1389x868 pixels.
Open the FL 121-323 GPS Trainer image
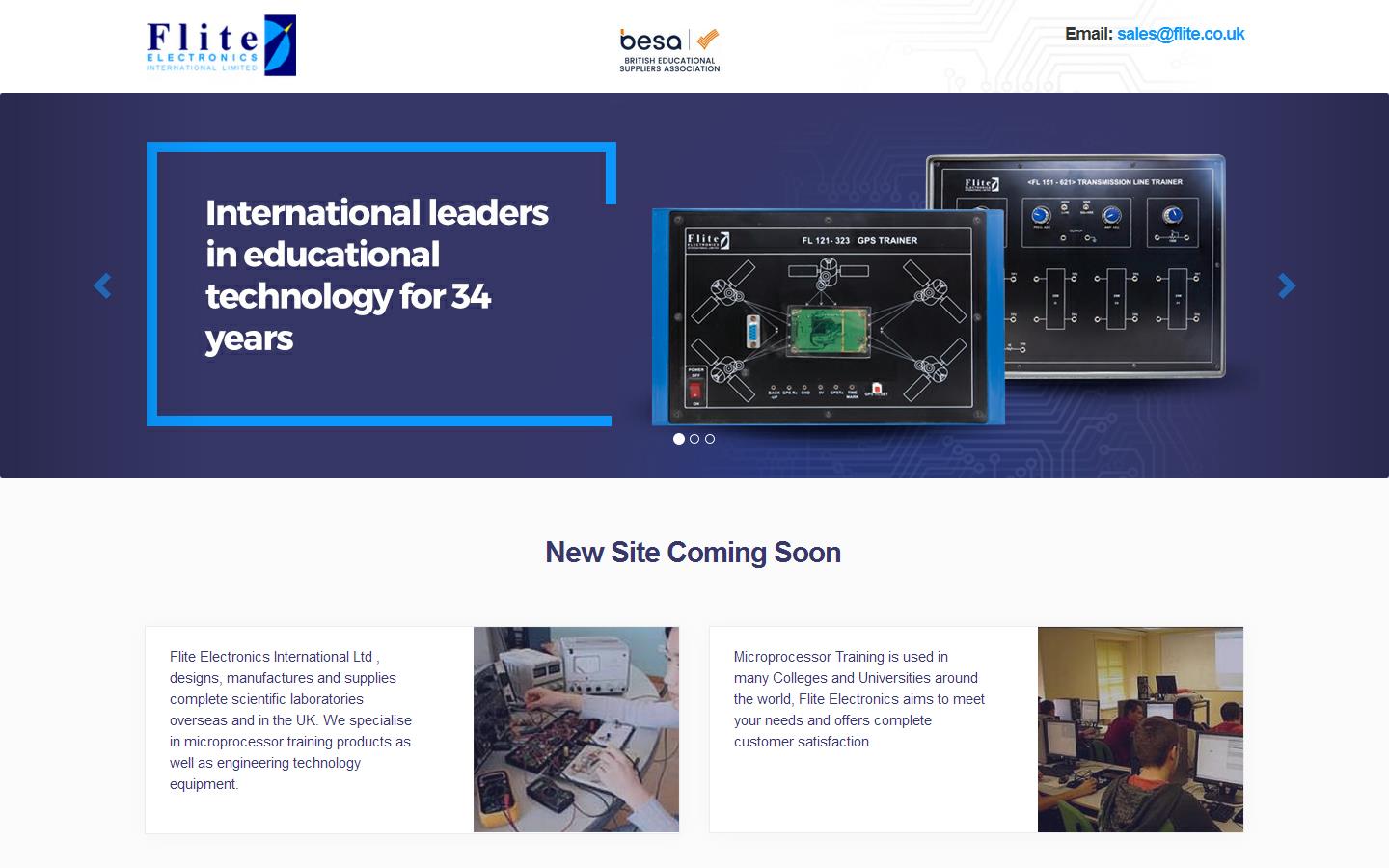pos(830,318)
